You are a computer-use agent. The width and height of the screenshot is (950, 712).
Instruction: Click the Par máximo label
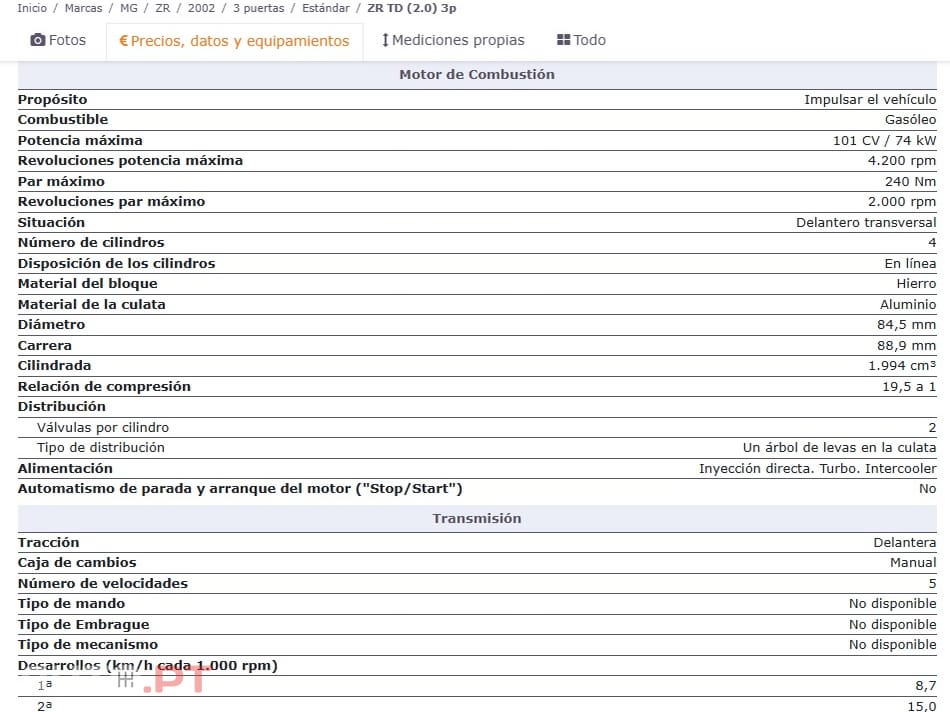(x=61, y=182)
